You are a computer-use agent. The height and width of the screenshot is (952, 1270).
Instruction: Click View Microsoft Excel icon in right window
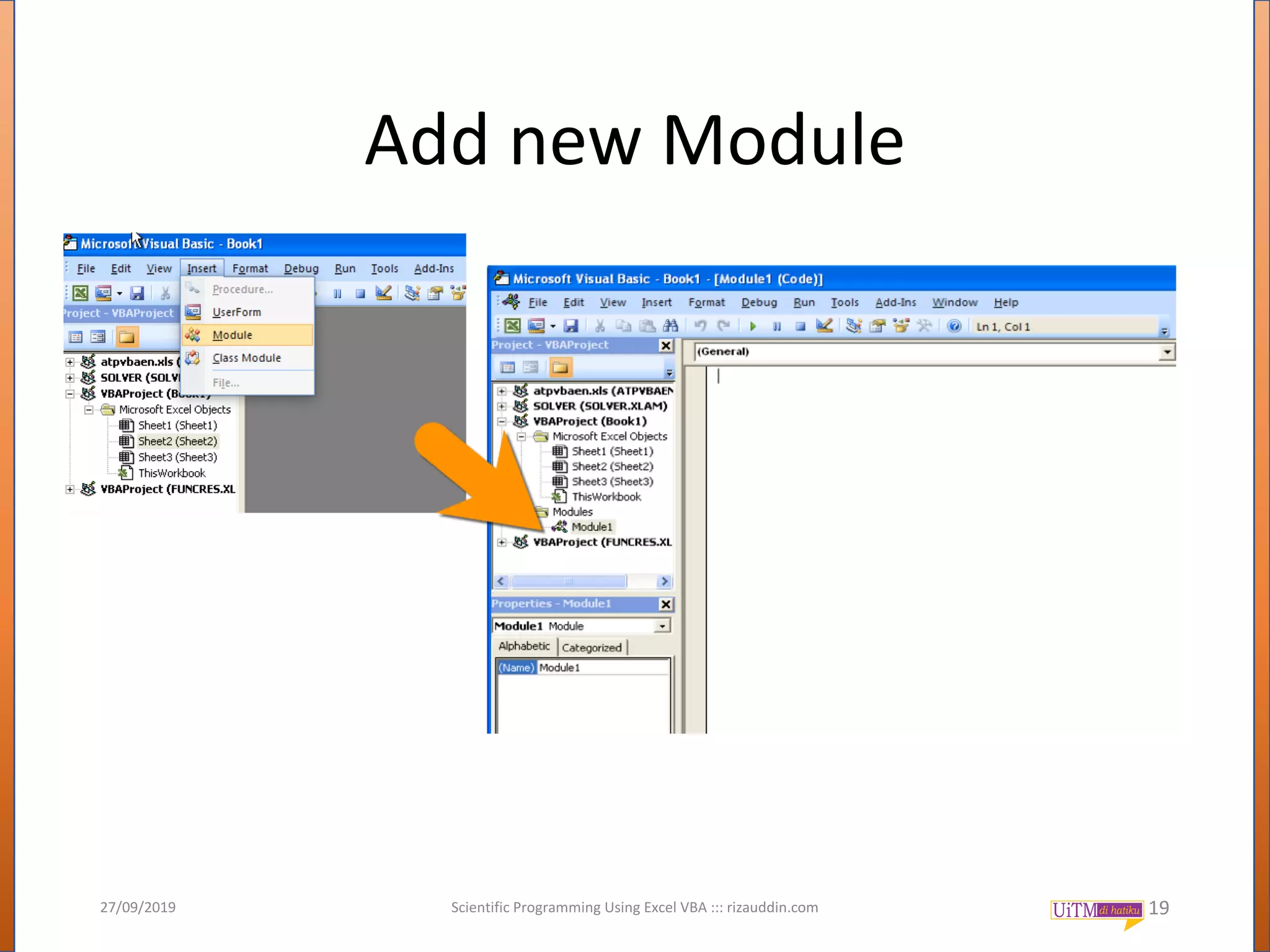[513, 326]
